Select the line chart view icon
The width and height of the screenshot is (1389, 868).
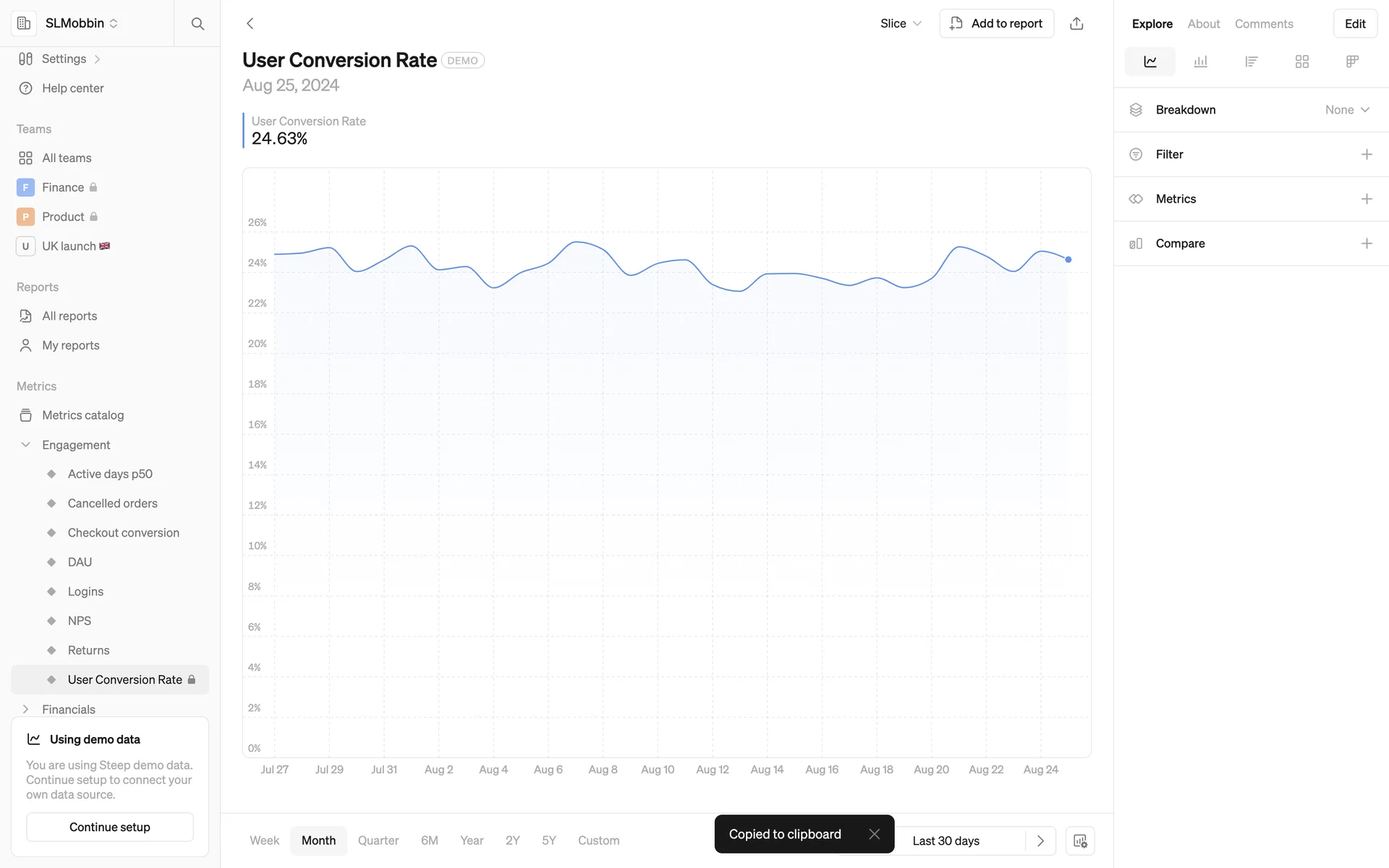[x=1150, y=61]
